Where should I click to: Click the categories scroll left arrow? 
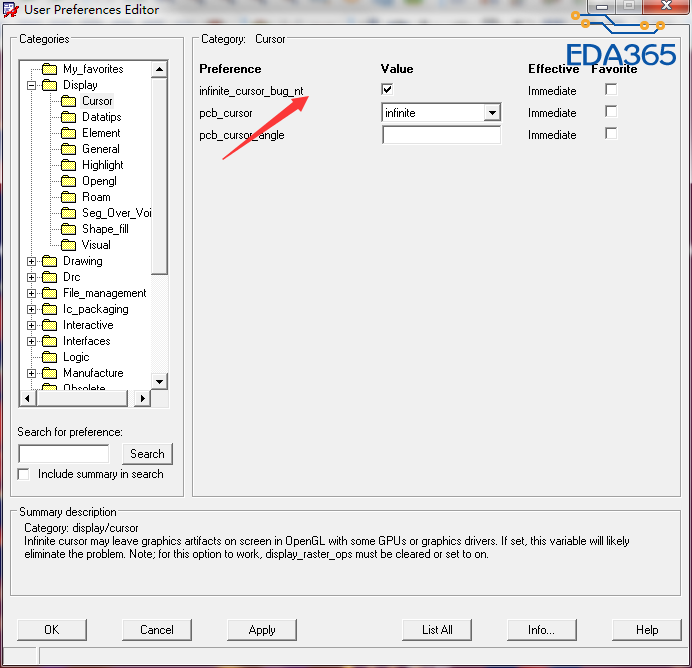pyautogui.click(x=27, y=398)
